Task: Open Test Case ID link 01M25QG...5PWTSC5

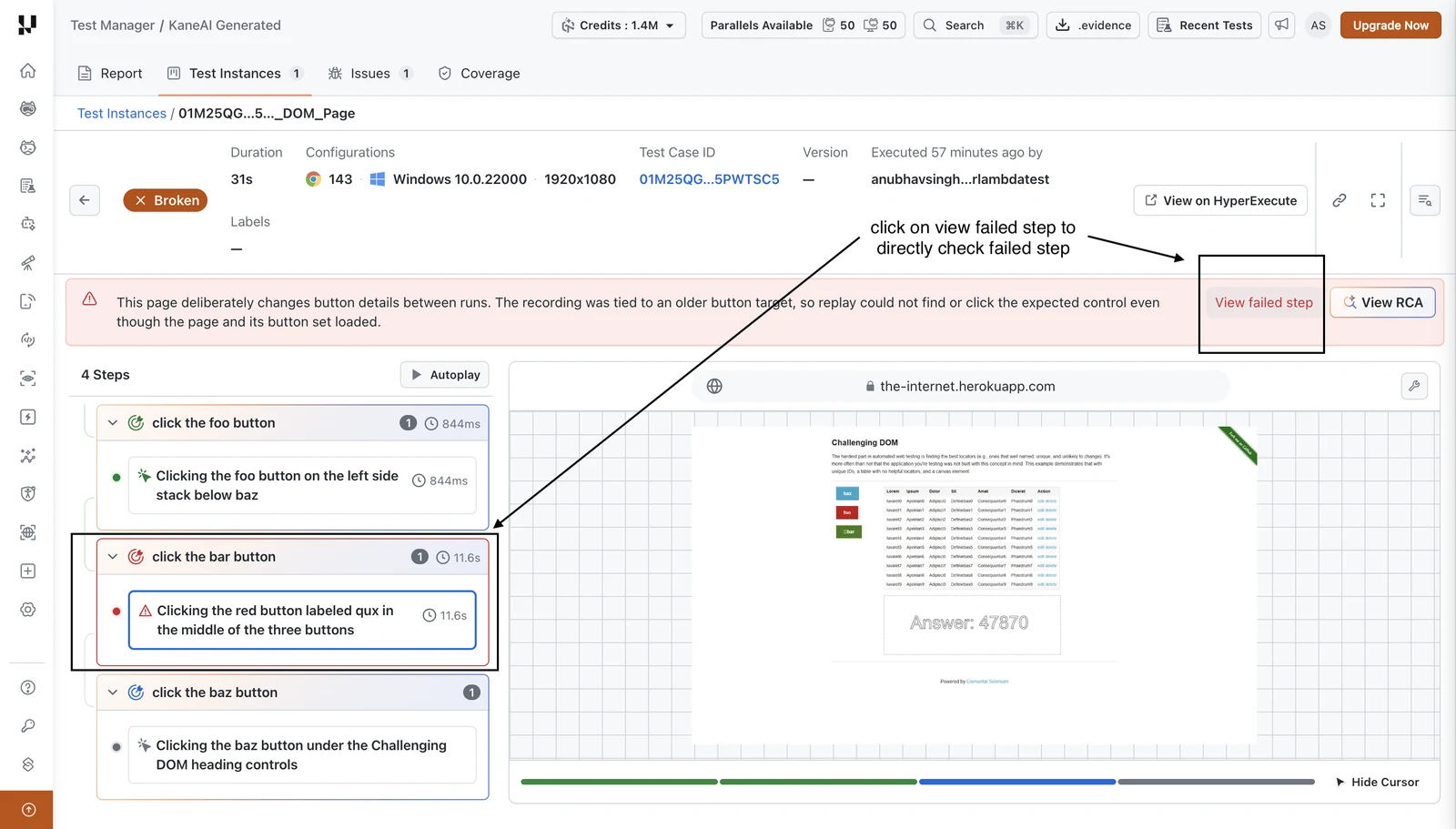Action: click(x=710, y=179)
